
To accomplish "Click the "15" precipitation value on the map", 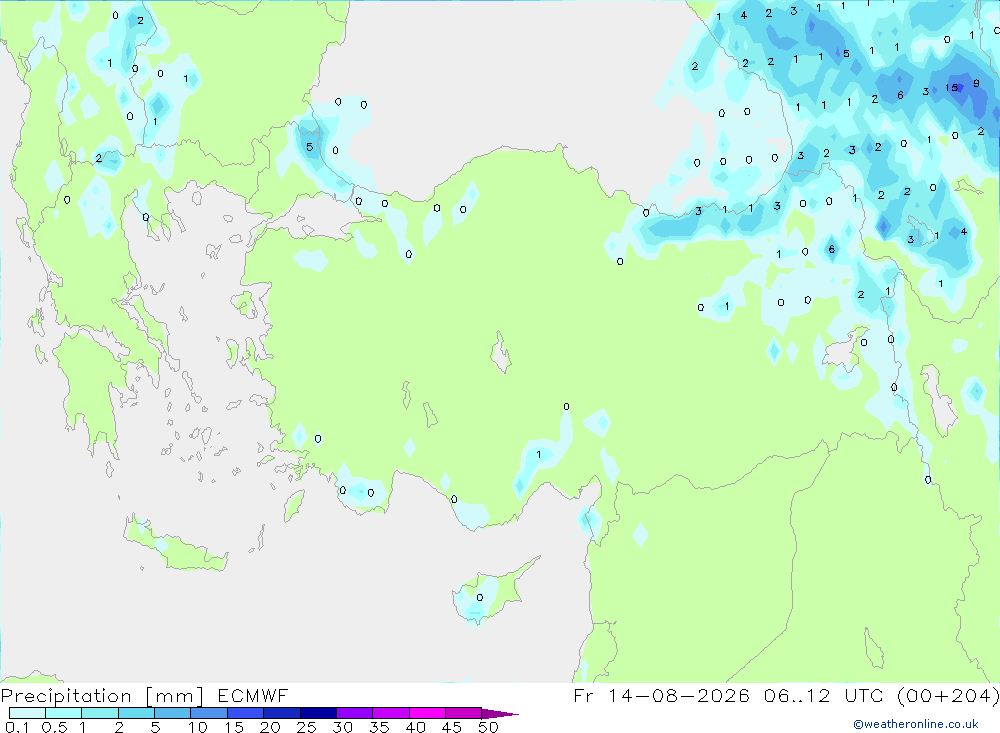I will coord(952,88).
